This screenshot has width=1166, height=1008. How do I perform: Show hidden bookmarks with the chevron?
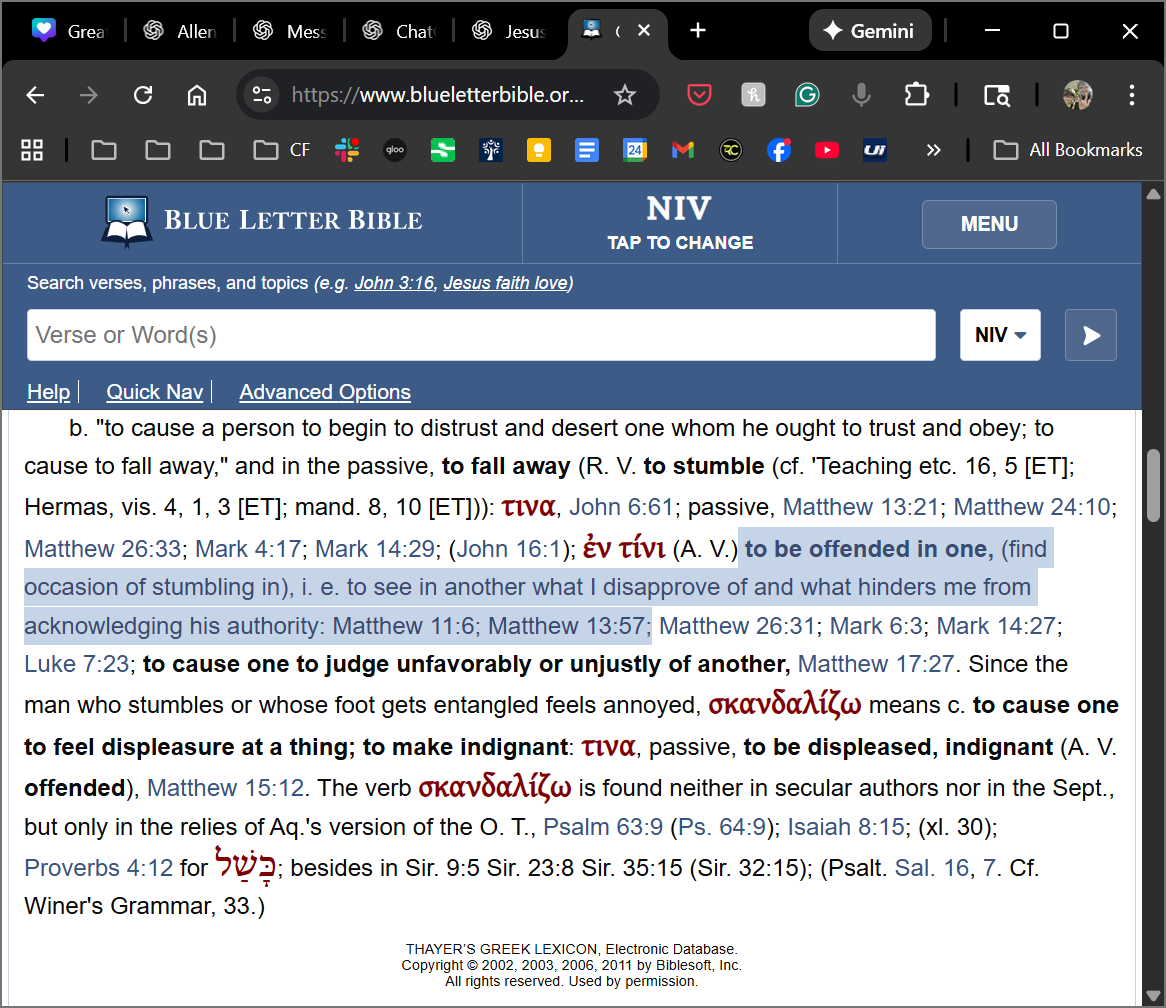click(x=933, y=150)
